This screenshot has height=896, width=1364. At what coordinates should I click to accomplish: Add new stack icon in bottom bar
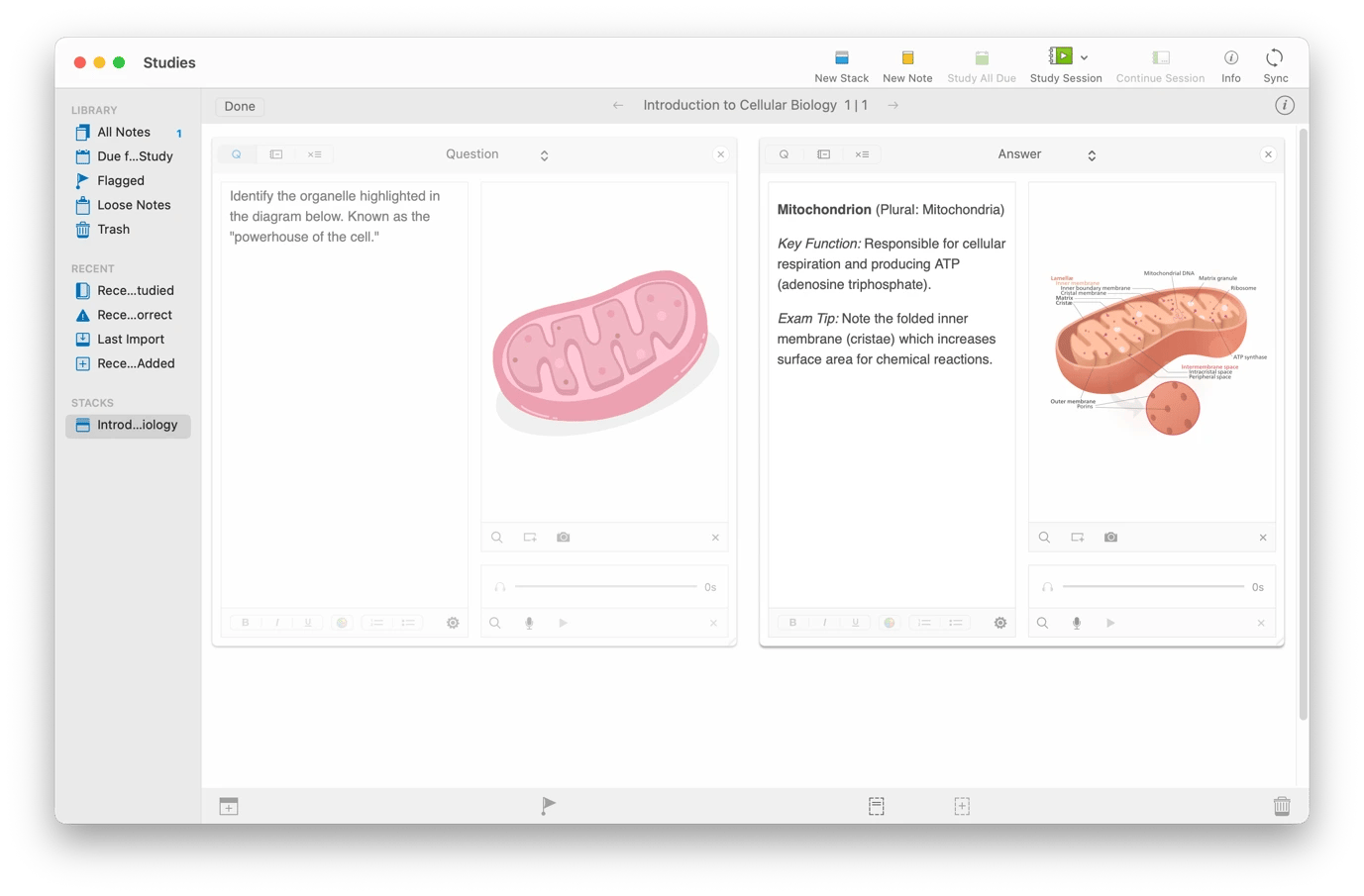(229, 806)
